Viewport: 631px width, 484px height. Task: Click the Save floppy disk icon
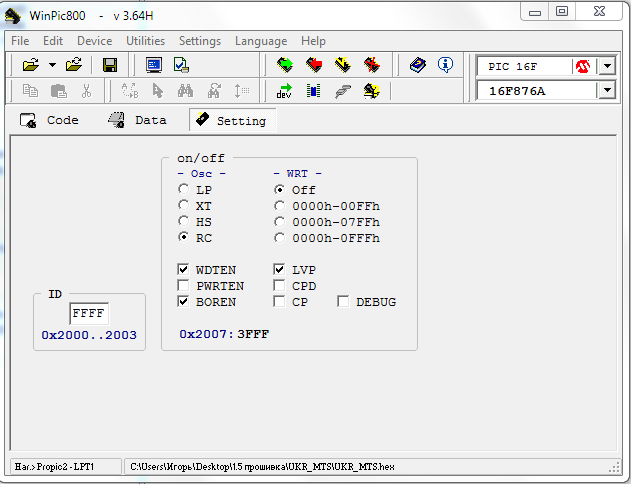pos(110,65)
